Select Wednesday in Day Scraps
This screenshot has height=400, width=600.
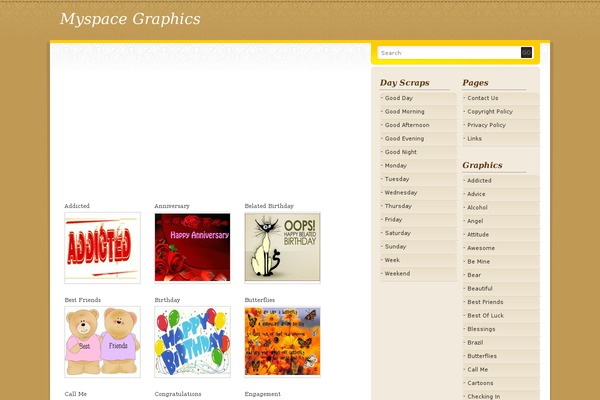tap(401, 193)
